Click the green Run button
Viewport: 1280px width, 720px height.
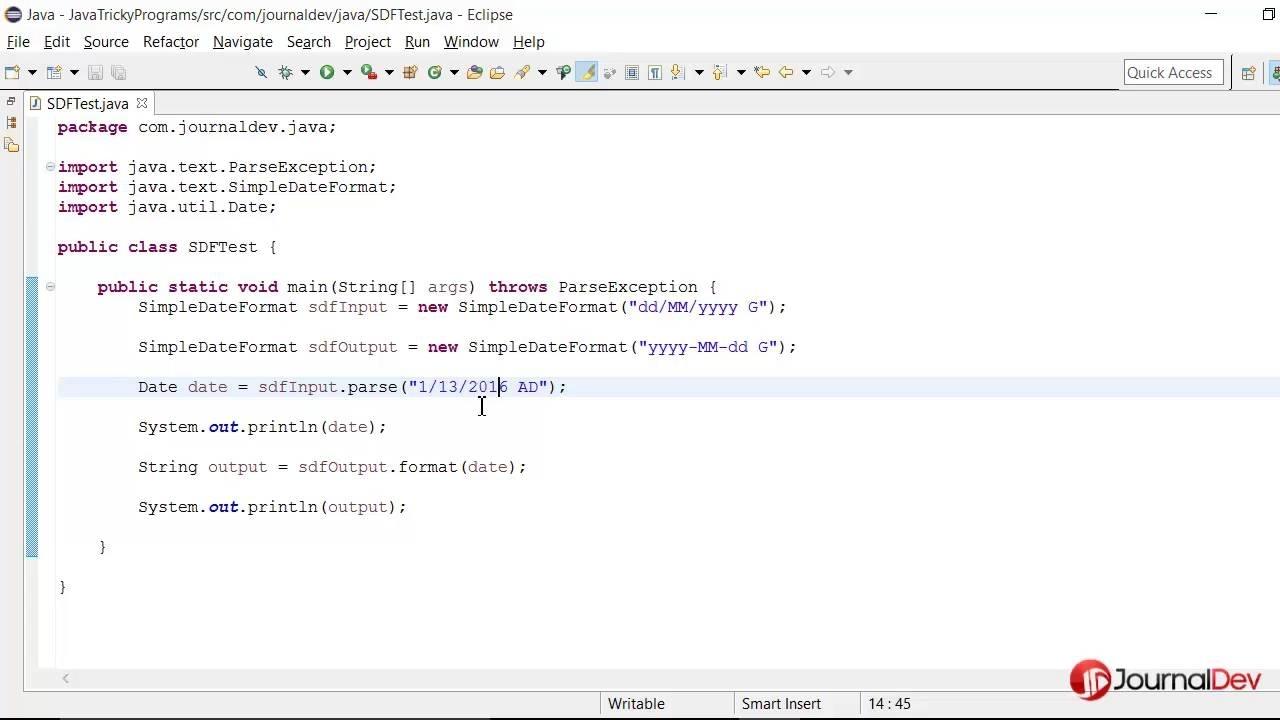(327, 72)
